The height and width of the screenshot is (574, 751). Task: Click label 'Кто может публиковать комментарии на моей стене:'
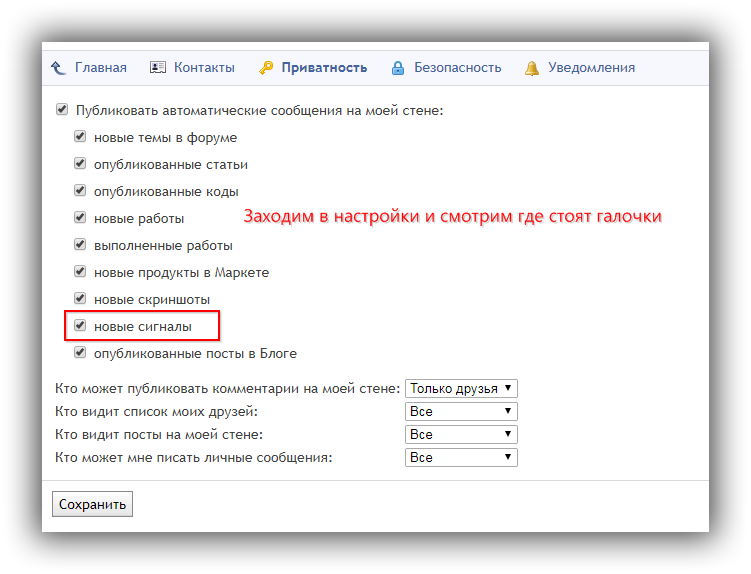tap(228, 389)
